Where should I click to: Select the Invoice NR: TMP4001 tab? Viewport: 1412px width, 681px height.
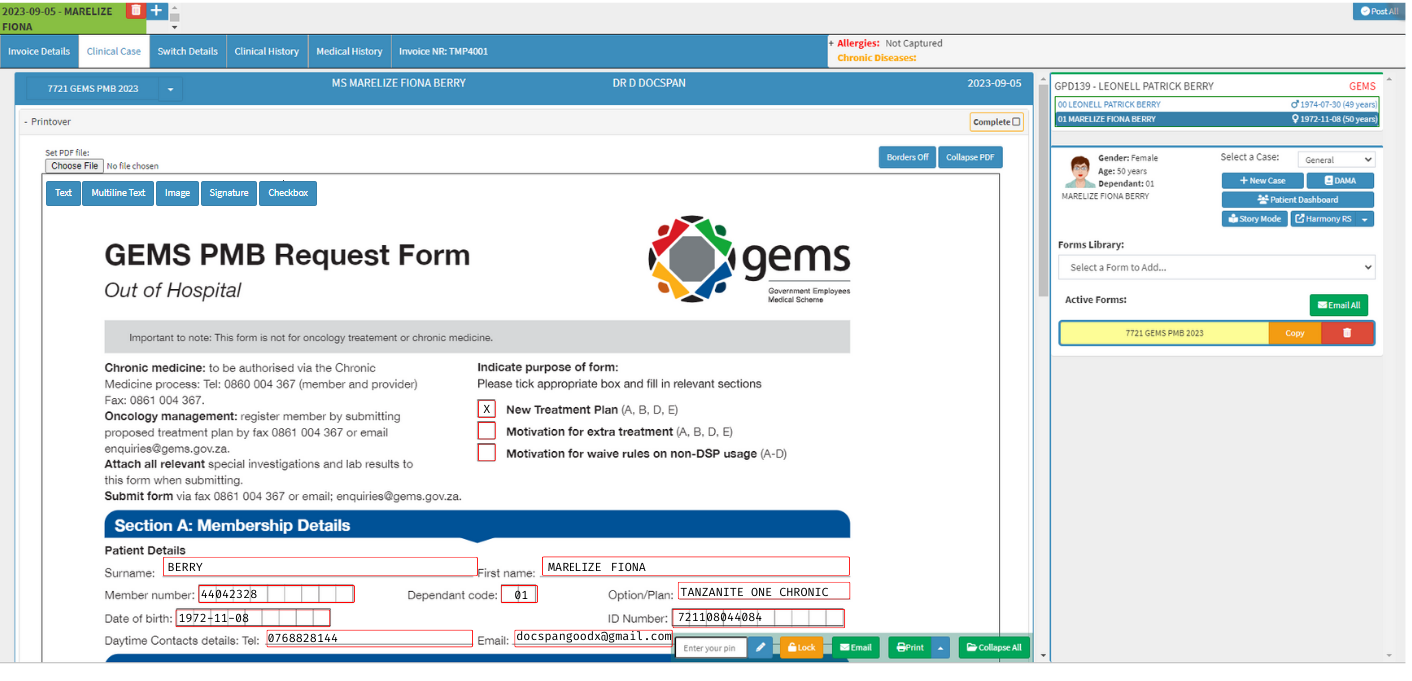443,51
